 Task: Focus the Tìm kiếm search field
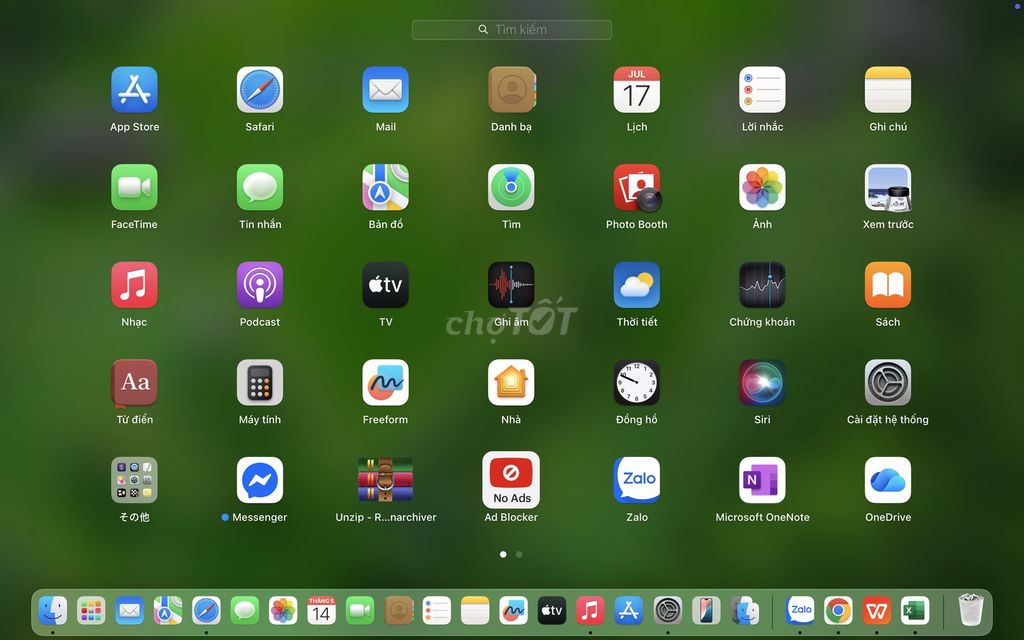click(512, 29)
